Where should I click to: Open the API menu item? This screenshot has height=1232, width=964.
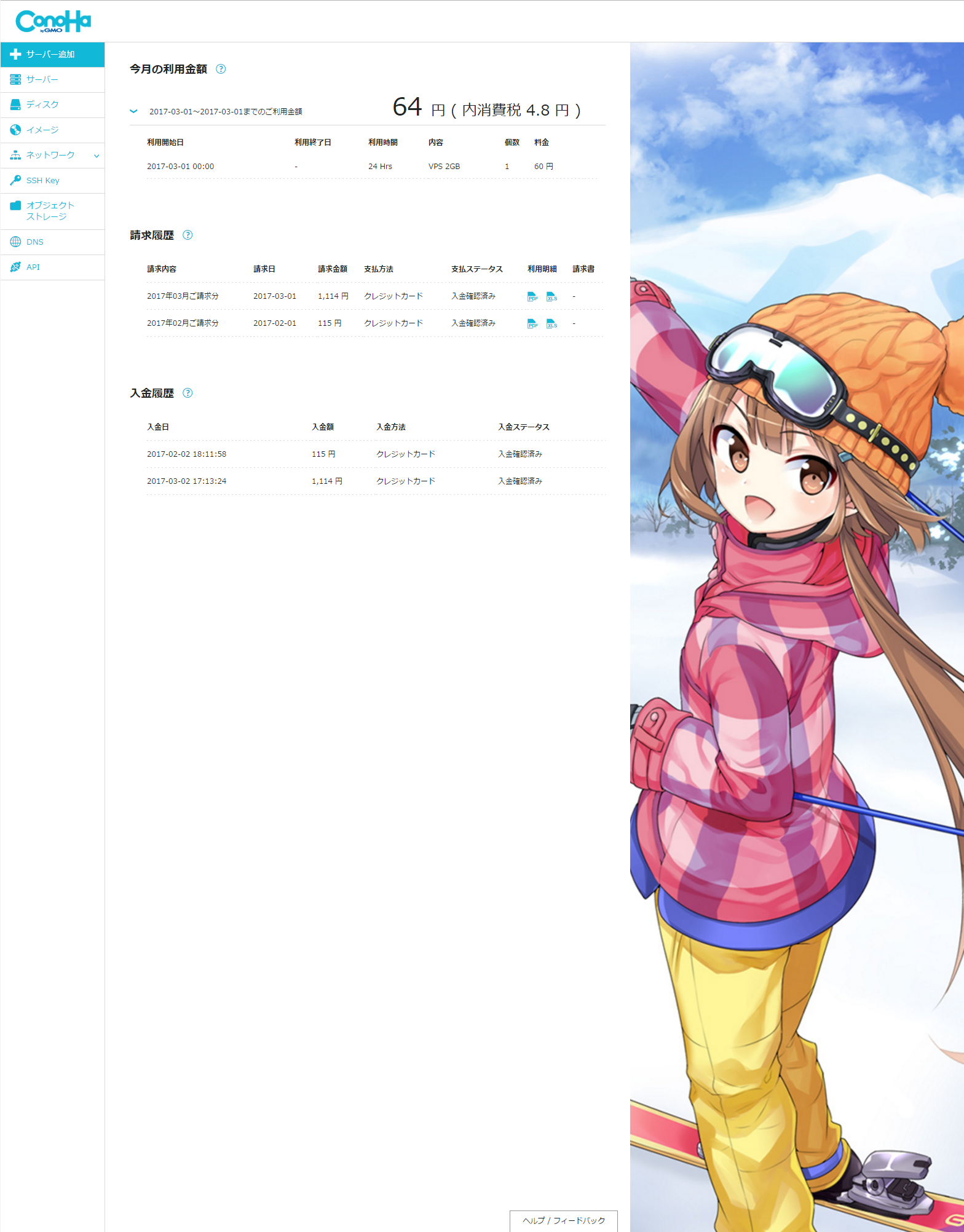click(x=33, y=267)
